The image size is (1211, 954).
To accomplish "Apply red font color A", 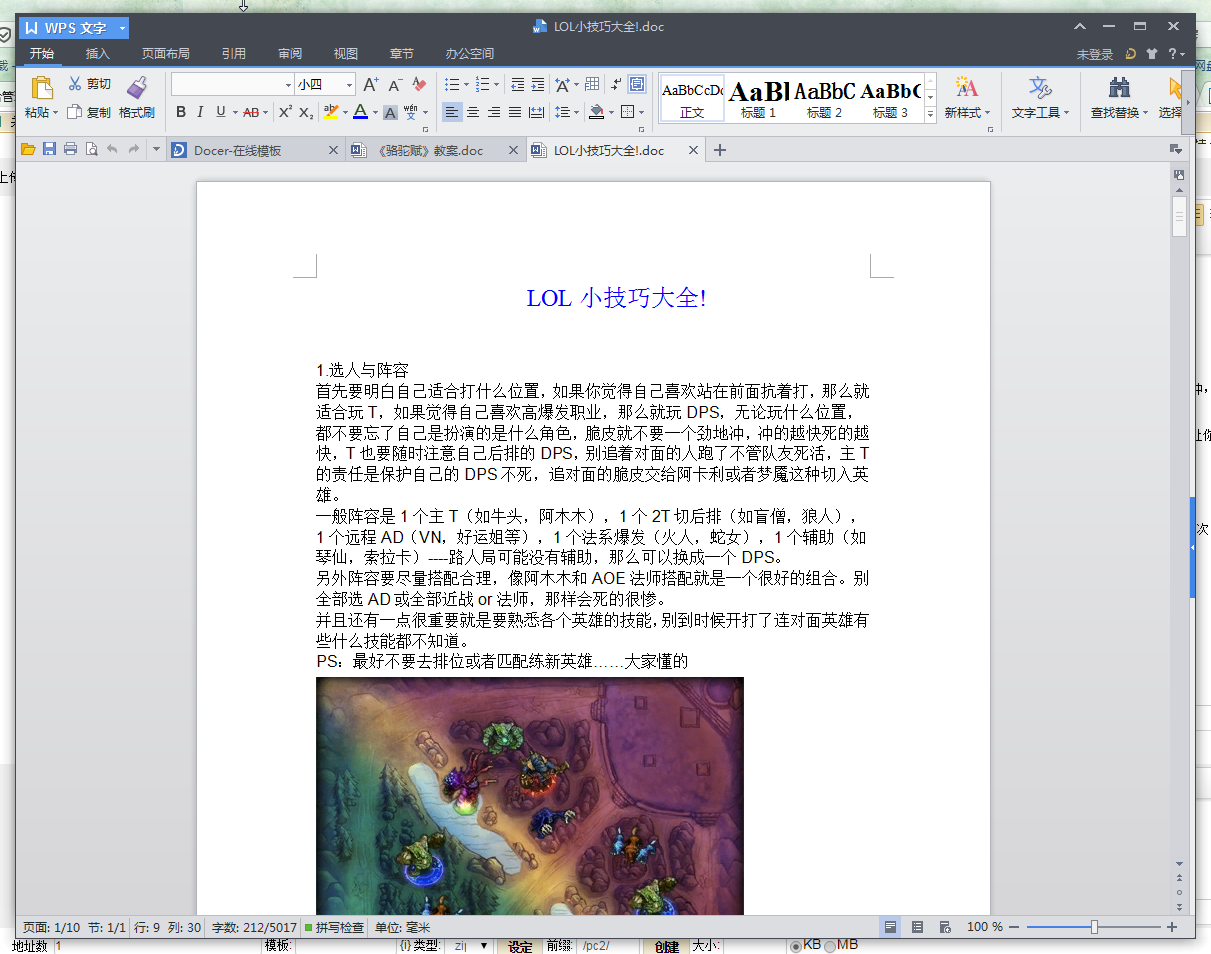I will (x=360, y=112).
